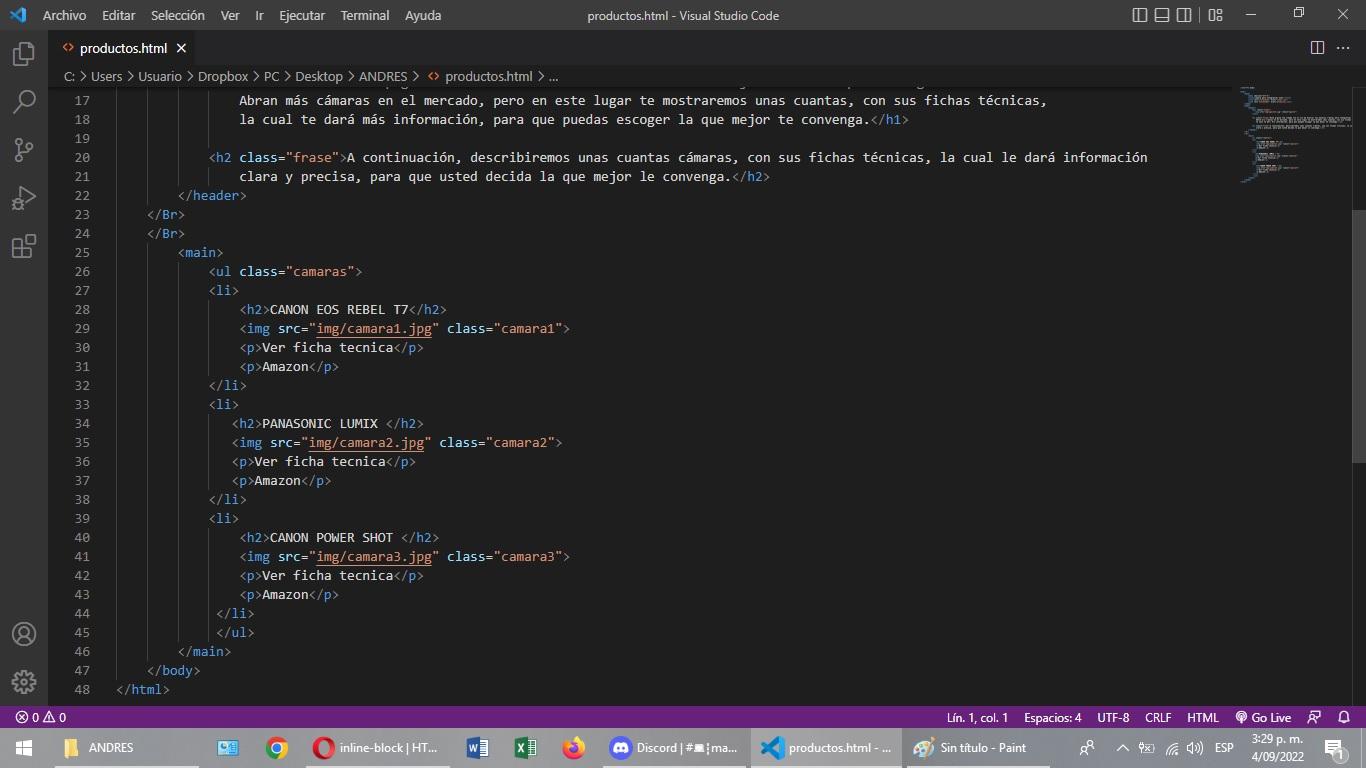Open the Ver menu
This screenshot has height=768, width=1366.
[230, 15]
